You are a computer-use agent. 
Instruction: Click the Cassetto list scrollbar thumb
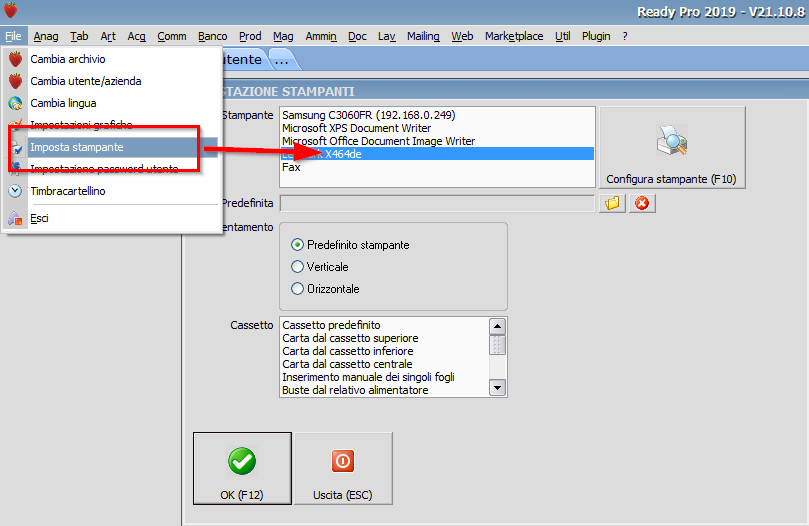coord(497,345)
